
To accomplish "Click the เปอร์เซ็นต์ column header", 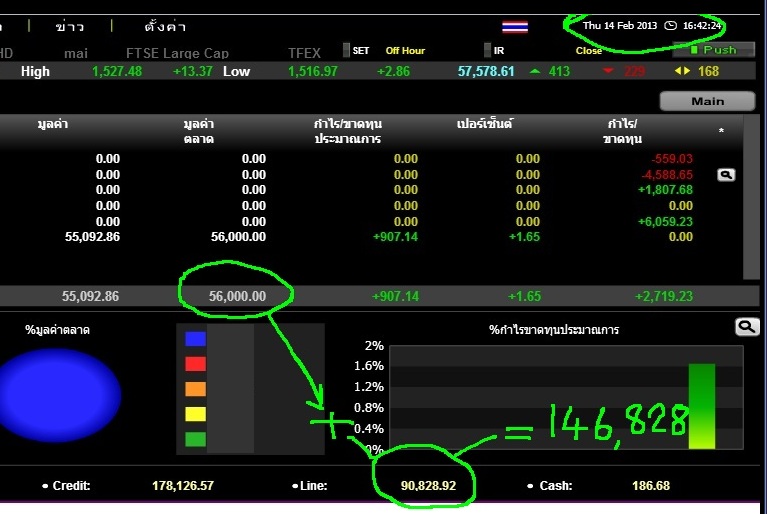I will click(x=484, y=124).
